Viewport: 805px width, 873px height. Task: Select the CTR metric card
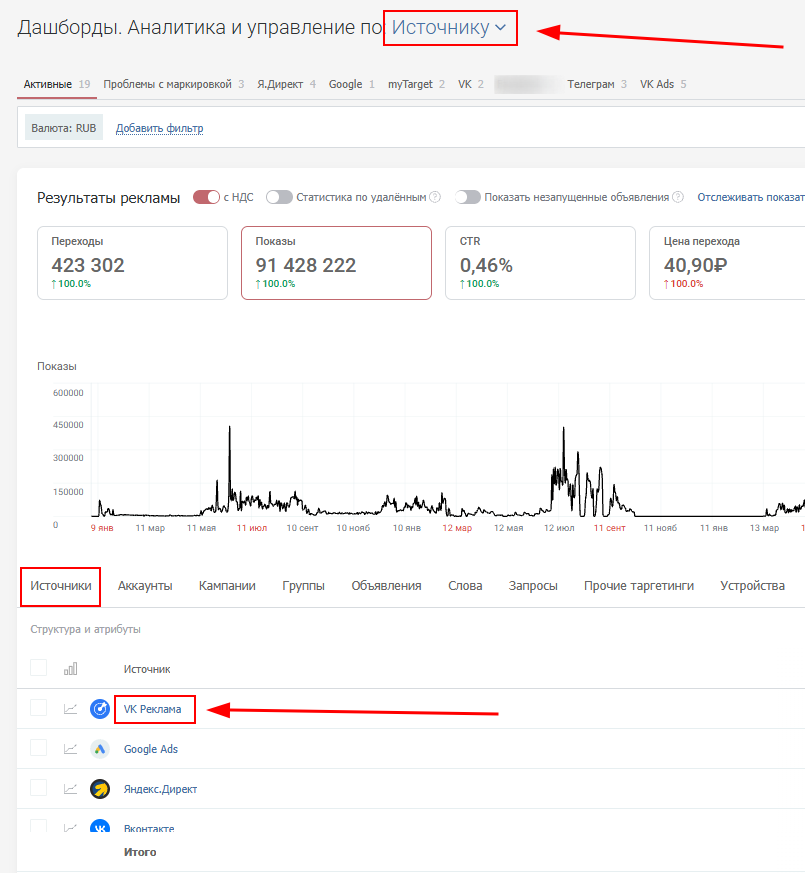pyautogui.click(x=540, y=263)
